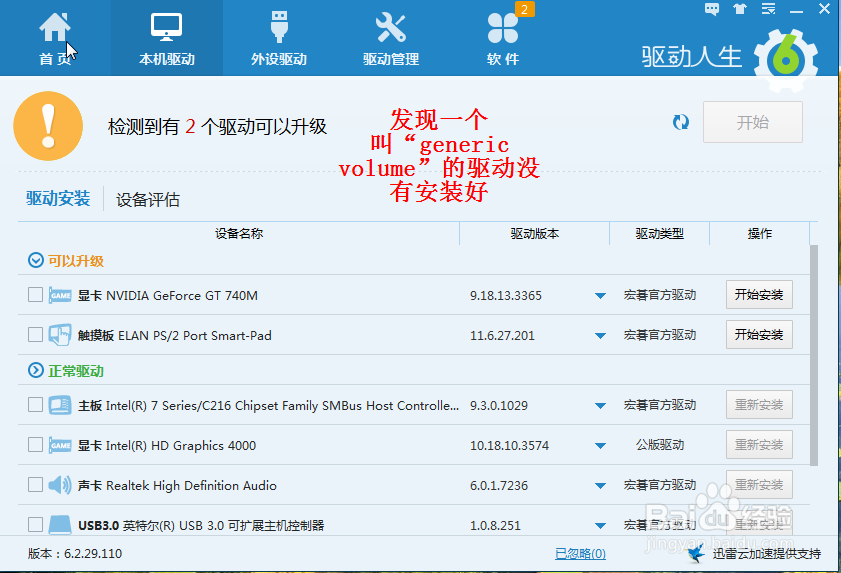The image size is (841, 573).
Task: Open the 软件 tab
Action: click(503, 39)
